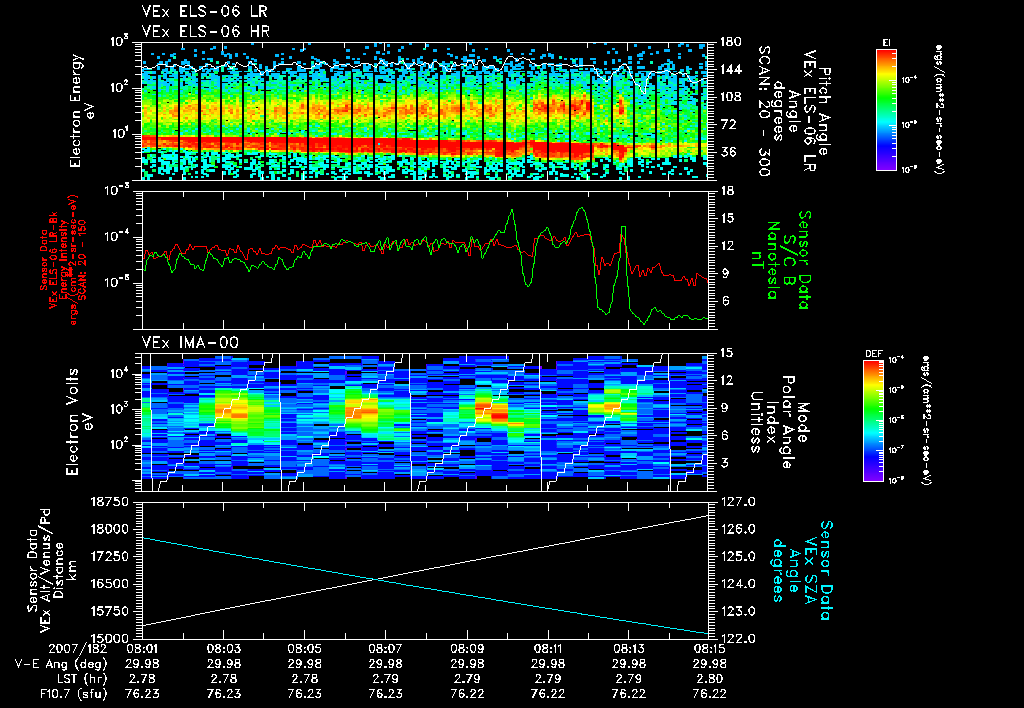Click the '16500' distance axis tick

[110, 584]
